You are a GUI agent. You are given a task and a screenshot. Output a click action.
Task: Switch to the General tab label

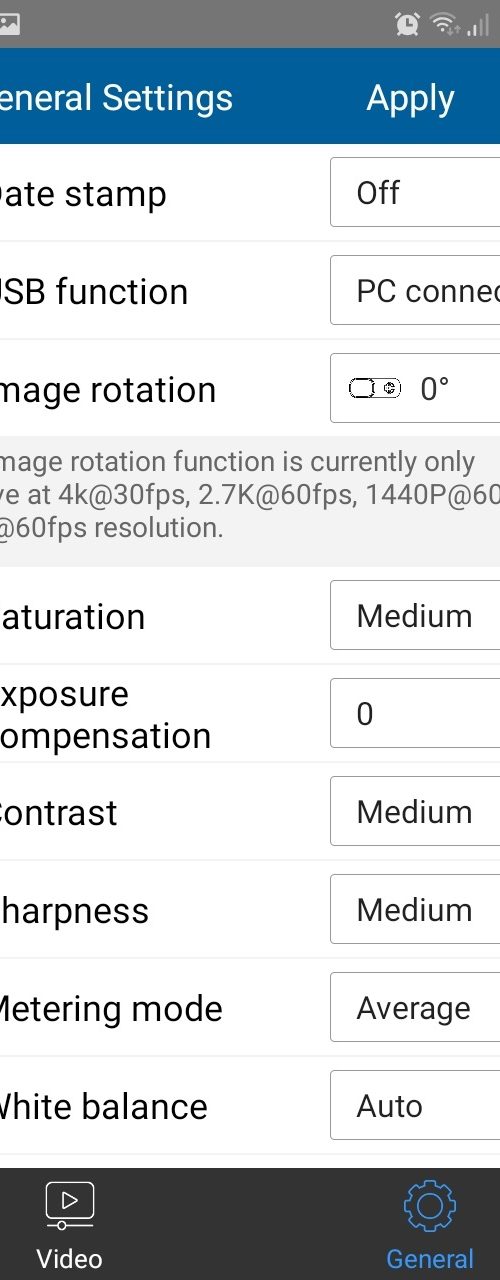tap(430, 1258)
